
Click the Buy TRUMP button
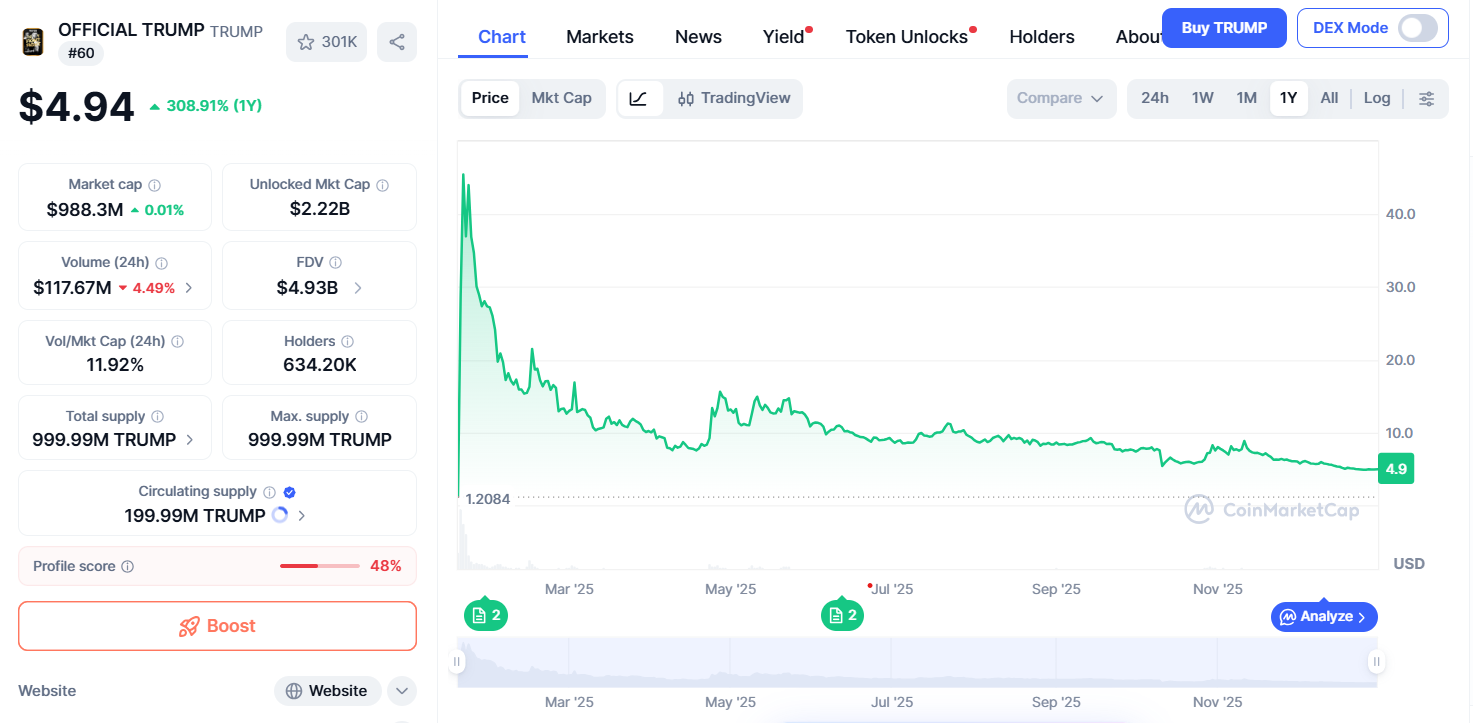point(1223,28)
